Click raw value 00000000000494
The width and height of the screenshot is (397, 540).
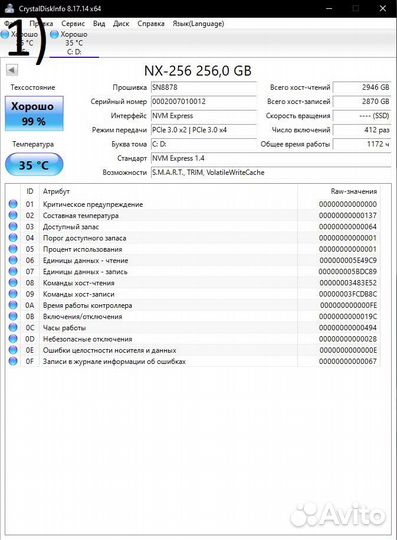(348, 328)
